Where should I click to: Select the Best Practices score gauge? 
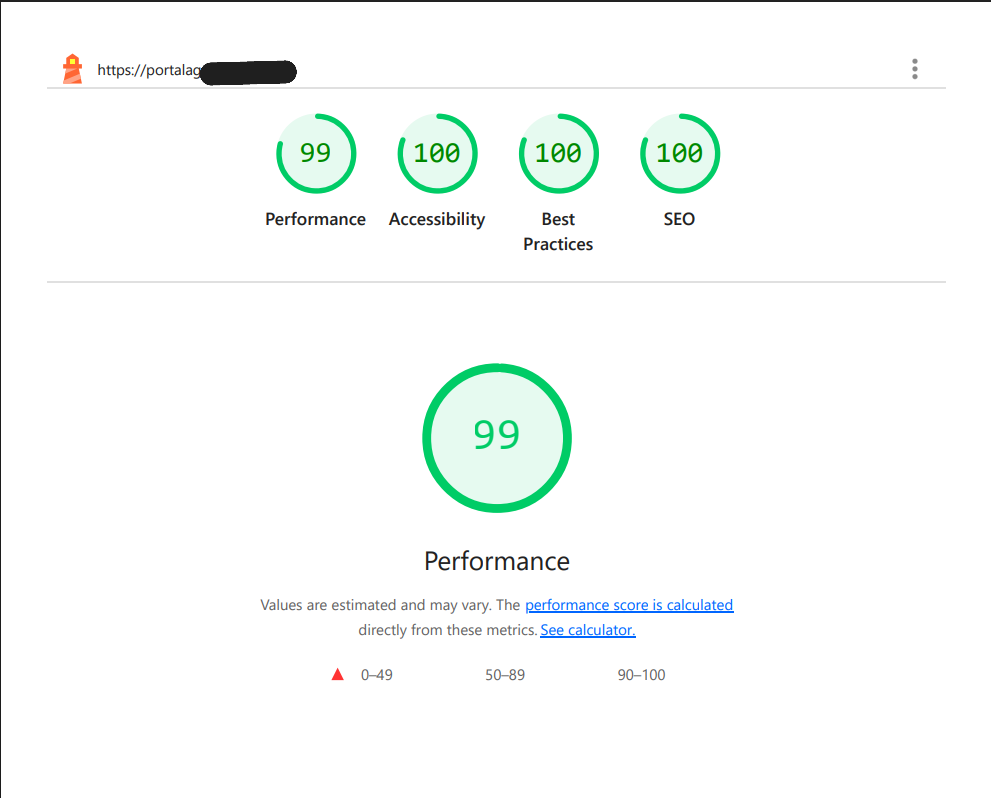(558, 153)
